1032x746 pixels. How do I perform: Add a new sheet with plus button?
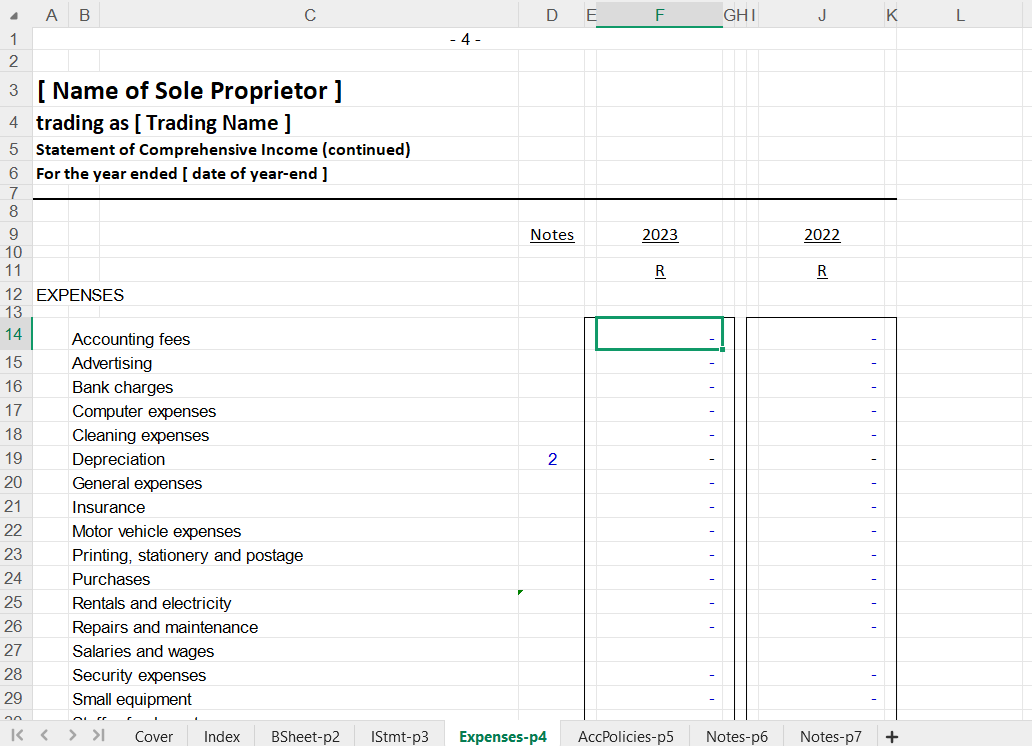[x=891, y=736]
